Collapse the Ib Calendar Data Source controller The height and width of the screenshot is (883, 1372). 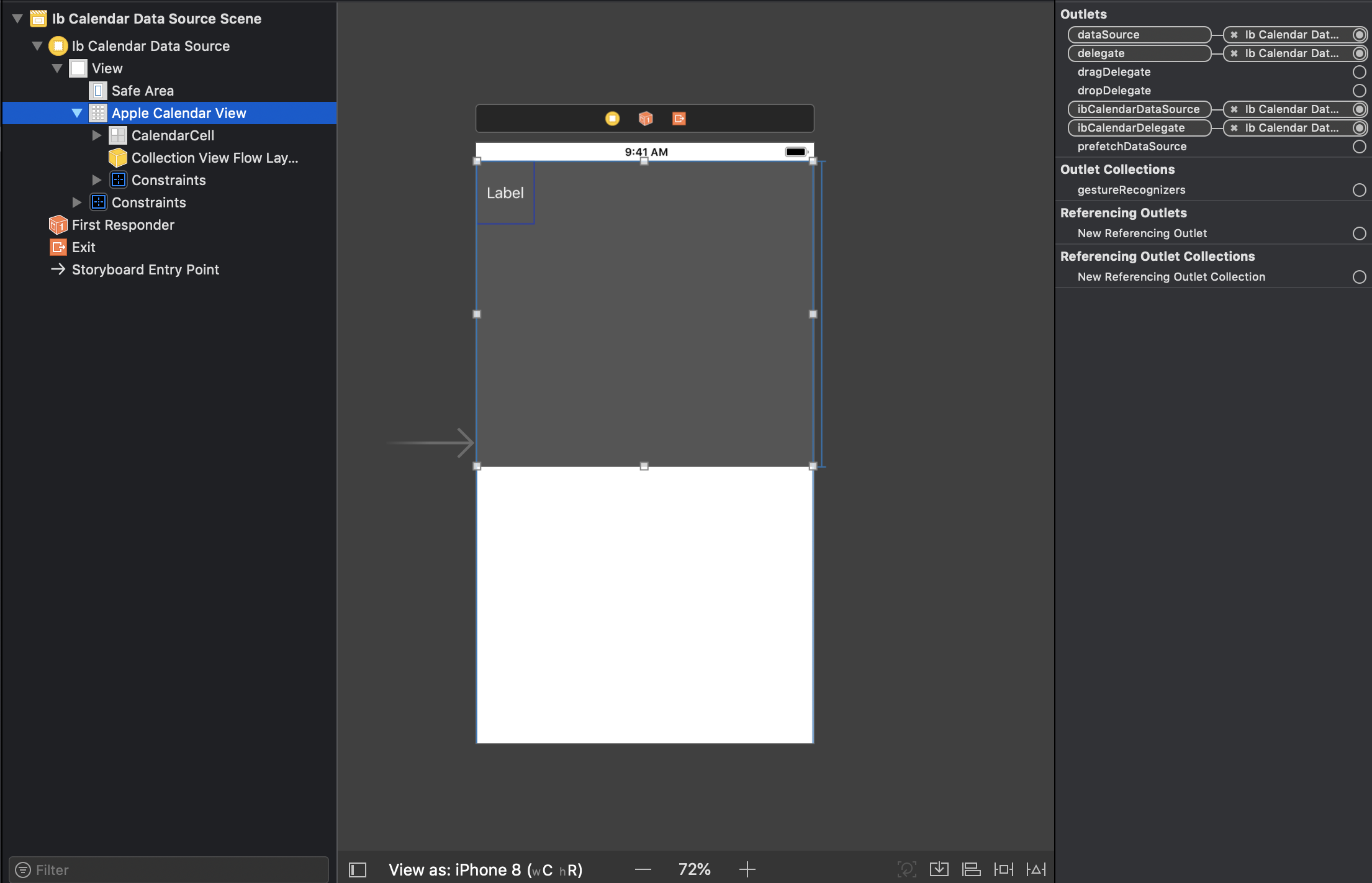coord(37,46)
